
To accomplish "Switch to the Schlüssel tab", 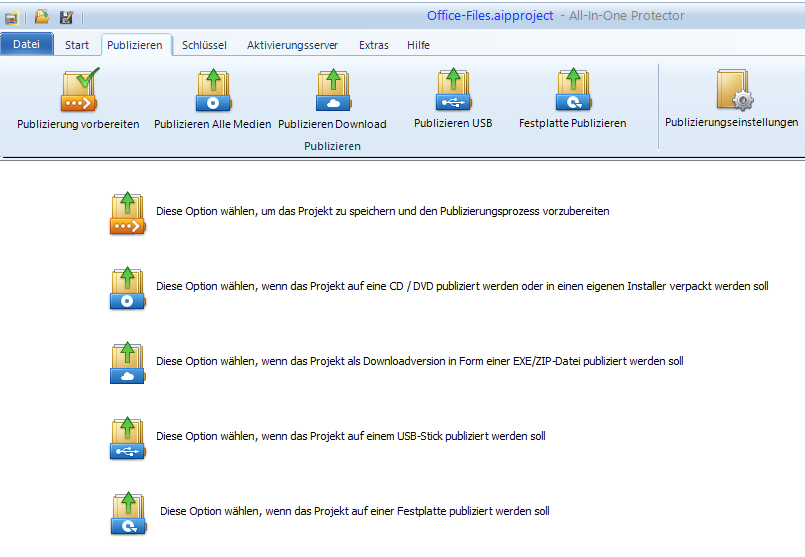I will point(204,45).
